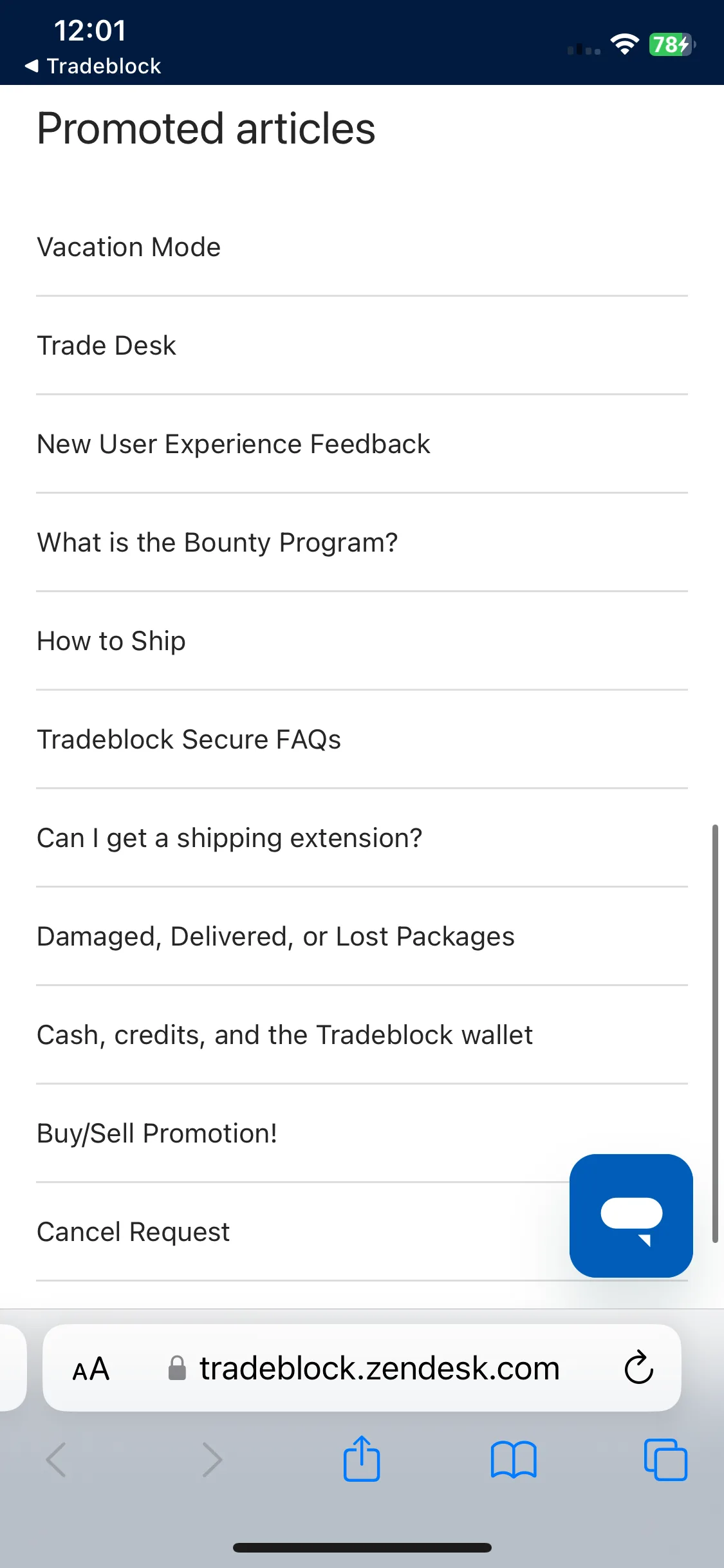Tap the Safari share icon

pos(362,1459)
